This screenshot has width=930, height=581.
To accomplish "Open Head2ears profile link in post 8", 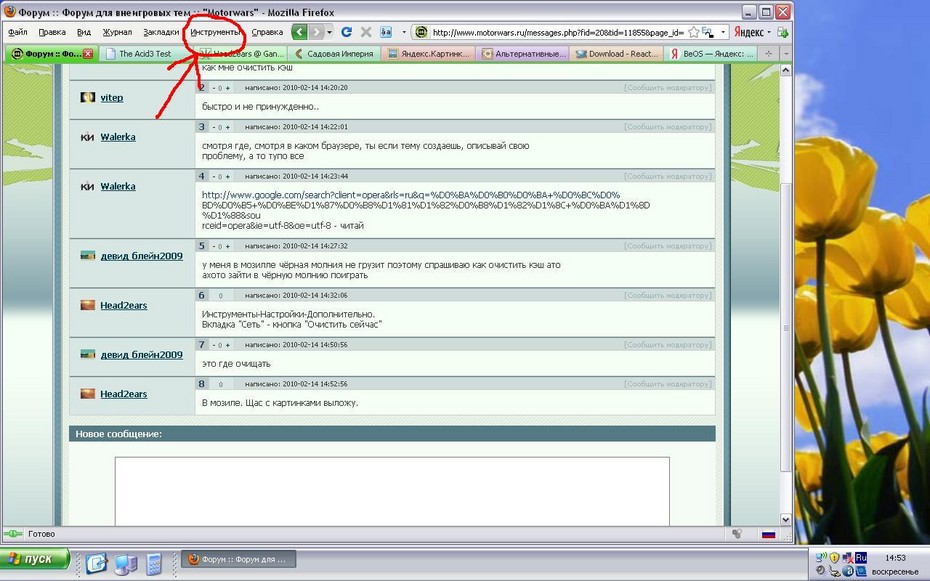I will click(123, 394).
